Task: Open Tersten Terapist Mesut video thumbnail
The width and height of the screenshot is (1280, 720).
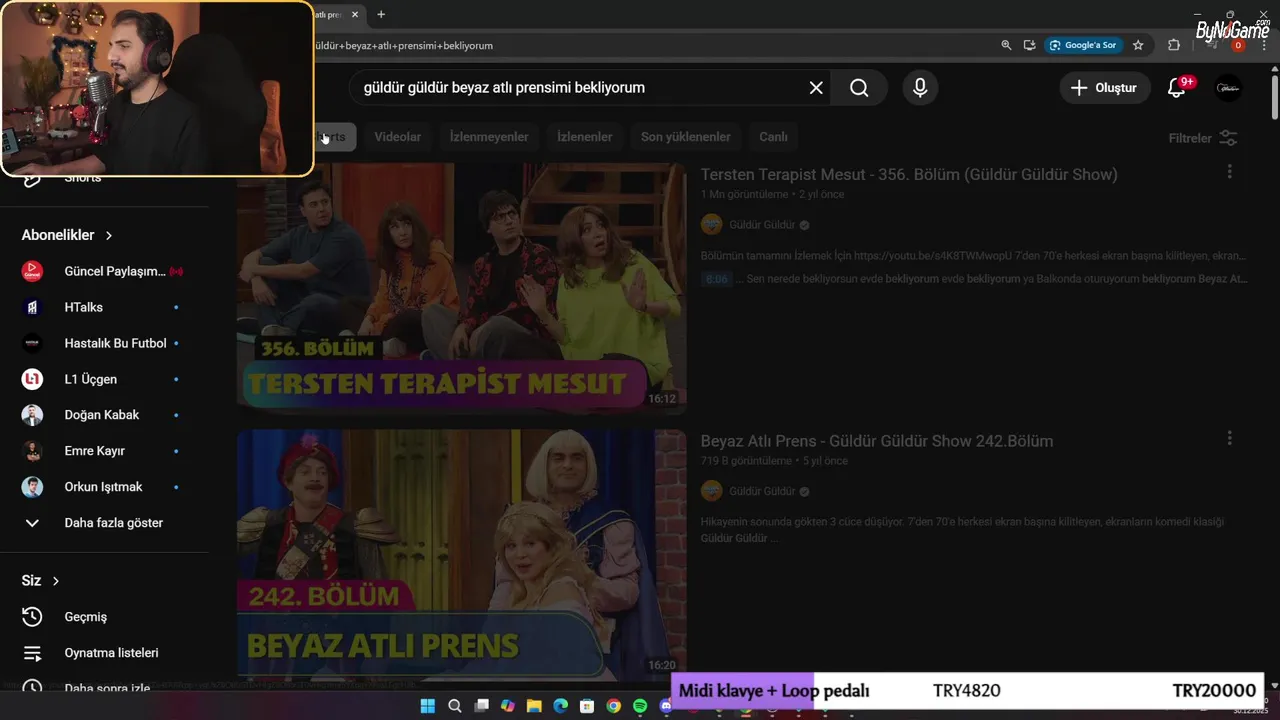Action: [x=461, y=288]
